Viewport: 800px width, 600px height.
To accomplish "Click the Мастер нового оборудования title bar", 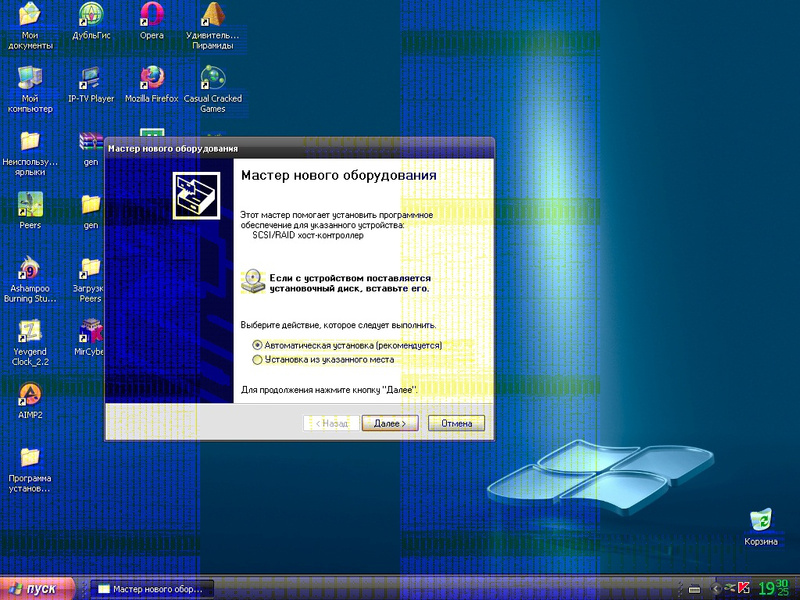I will click(x=299, y=148).
